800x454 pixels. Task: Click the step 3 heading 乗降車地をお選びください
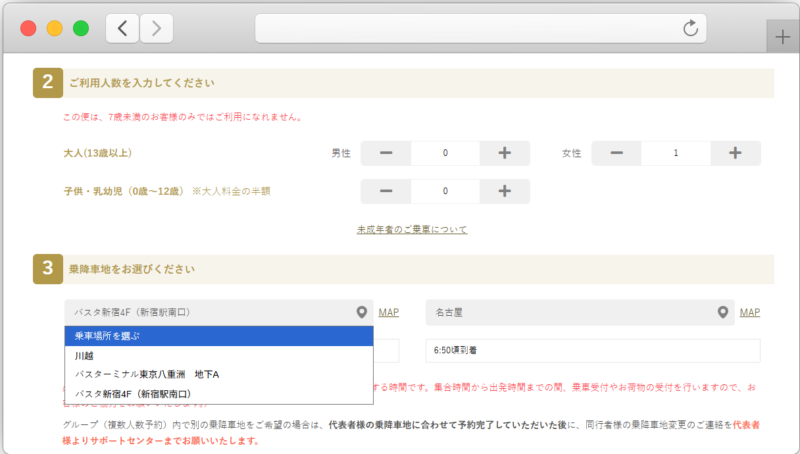coord(132,269)
